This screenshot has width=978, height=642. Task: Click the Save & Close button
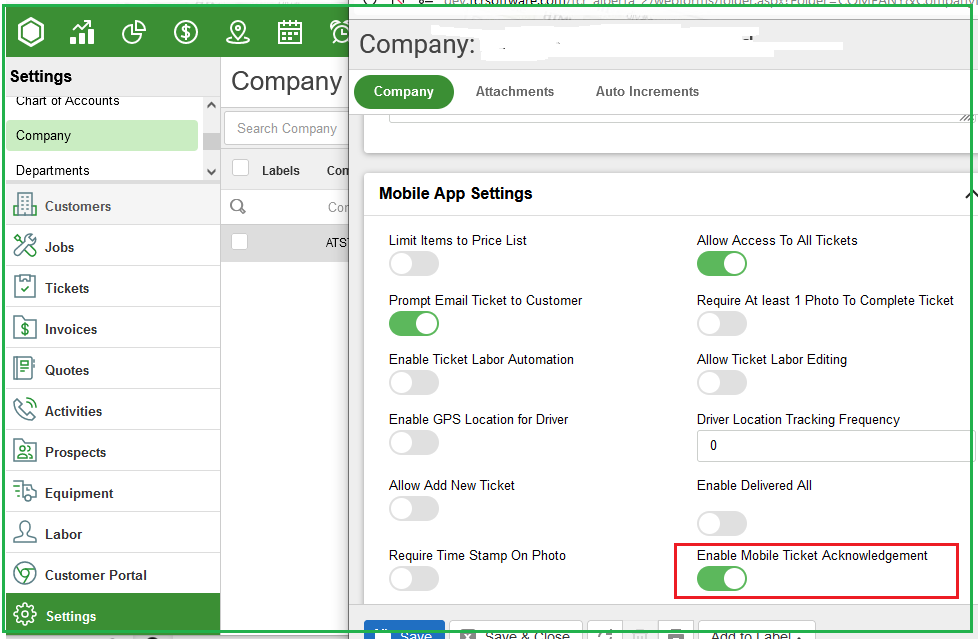point(516,631)
